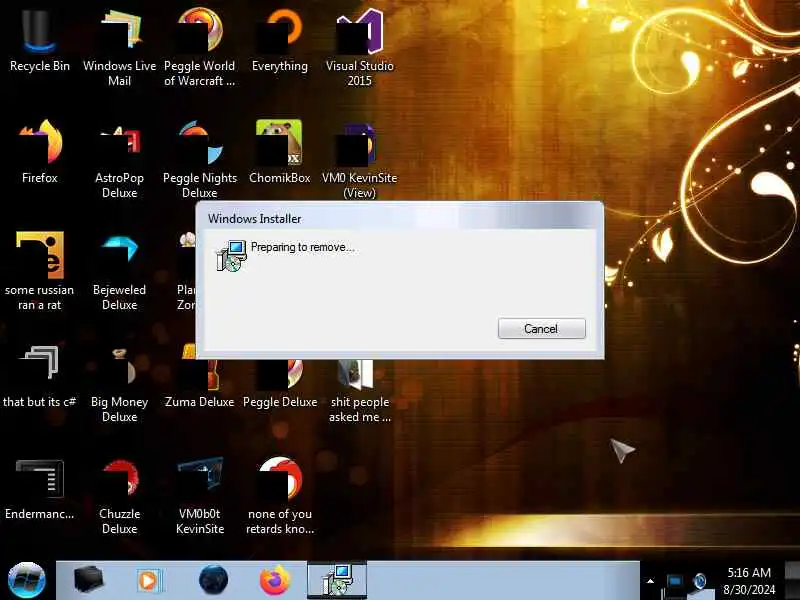Launch Peggle Deluxe desktop shortcut
The height and width of the screenshot is (600, 800).
280,384
